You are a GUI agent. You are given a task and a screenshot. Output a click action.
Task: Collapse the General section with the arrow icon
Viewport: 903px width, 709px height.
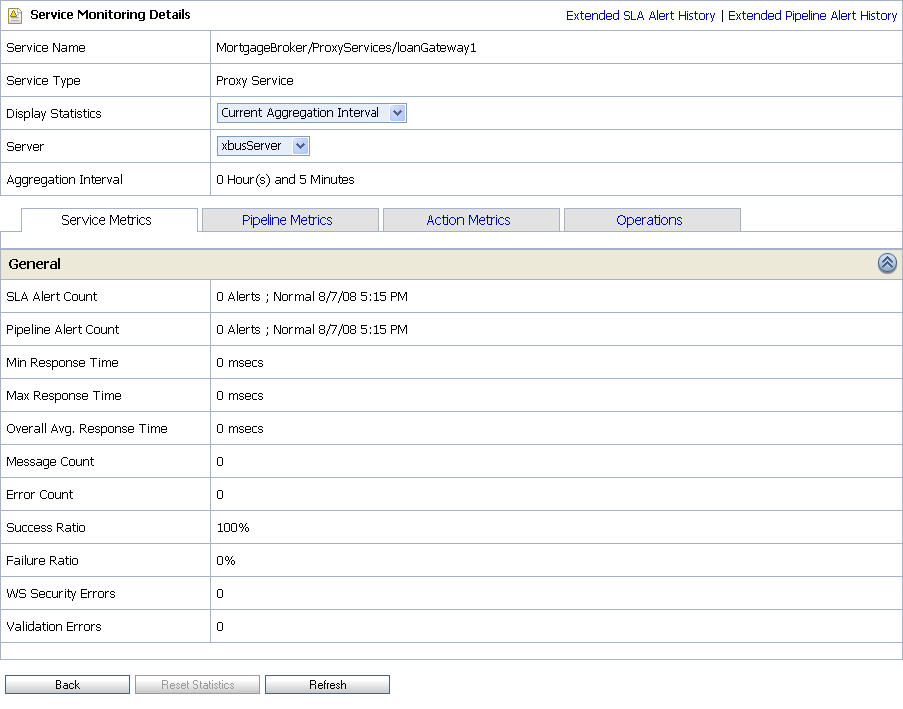[x=887, y=263]
